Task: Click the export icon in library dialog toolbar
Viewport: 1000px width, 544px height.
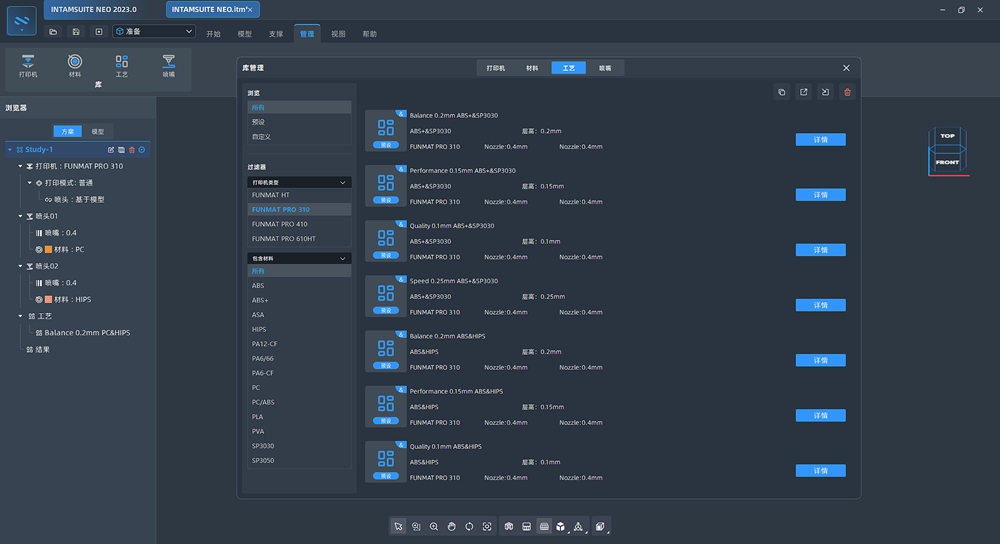Action: pos(803,93)
